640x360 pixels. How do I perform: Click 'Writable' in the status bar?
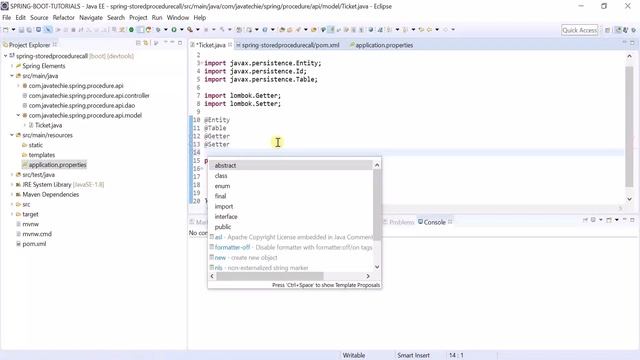(354, 356)
